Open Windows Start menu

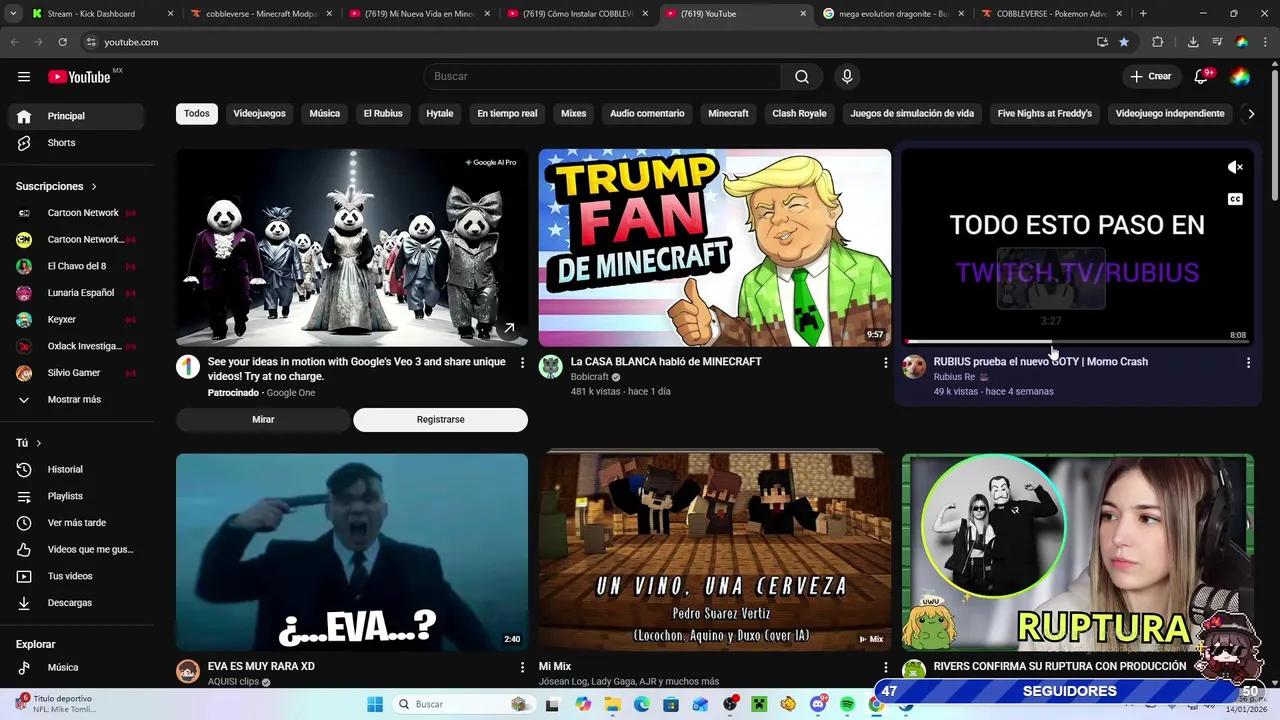tap(375, 704)
